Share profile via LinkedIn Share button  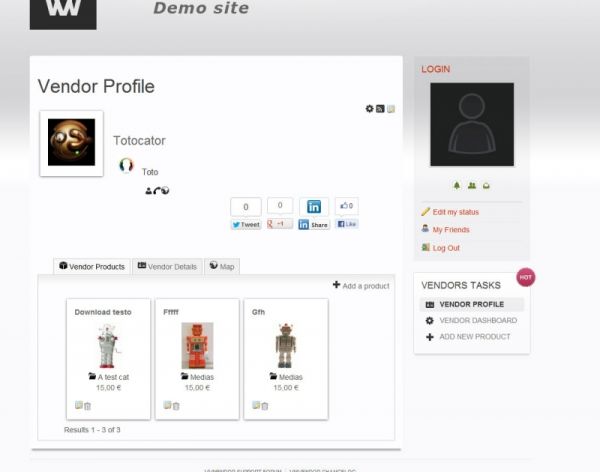[314, 225]
